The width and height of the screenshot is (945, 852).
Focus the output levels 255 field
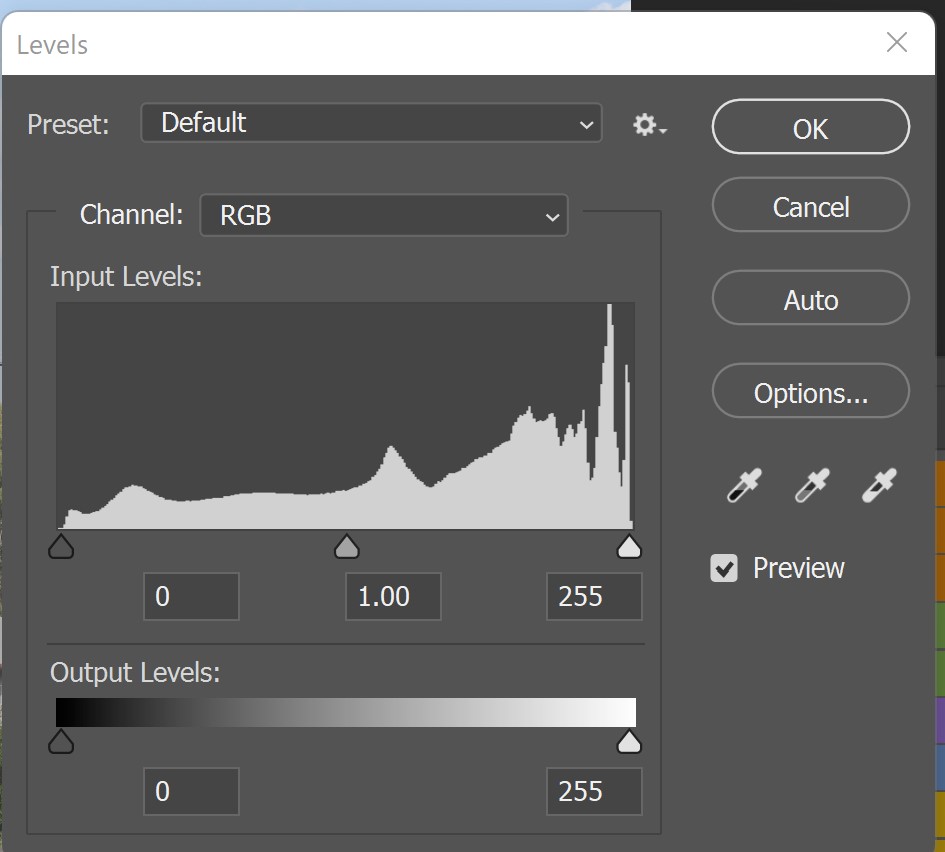pos(594,792)
